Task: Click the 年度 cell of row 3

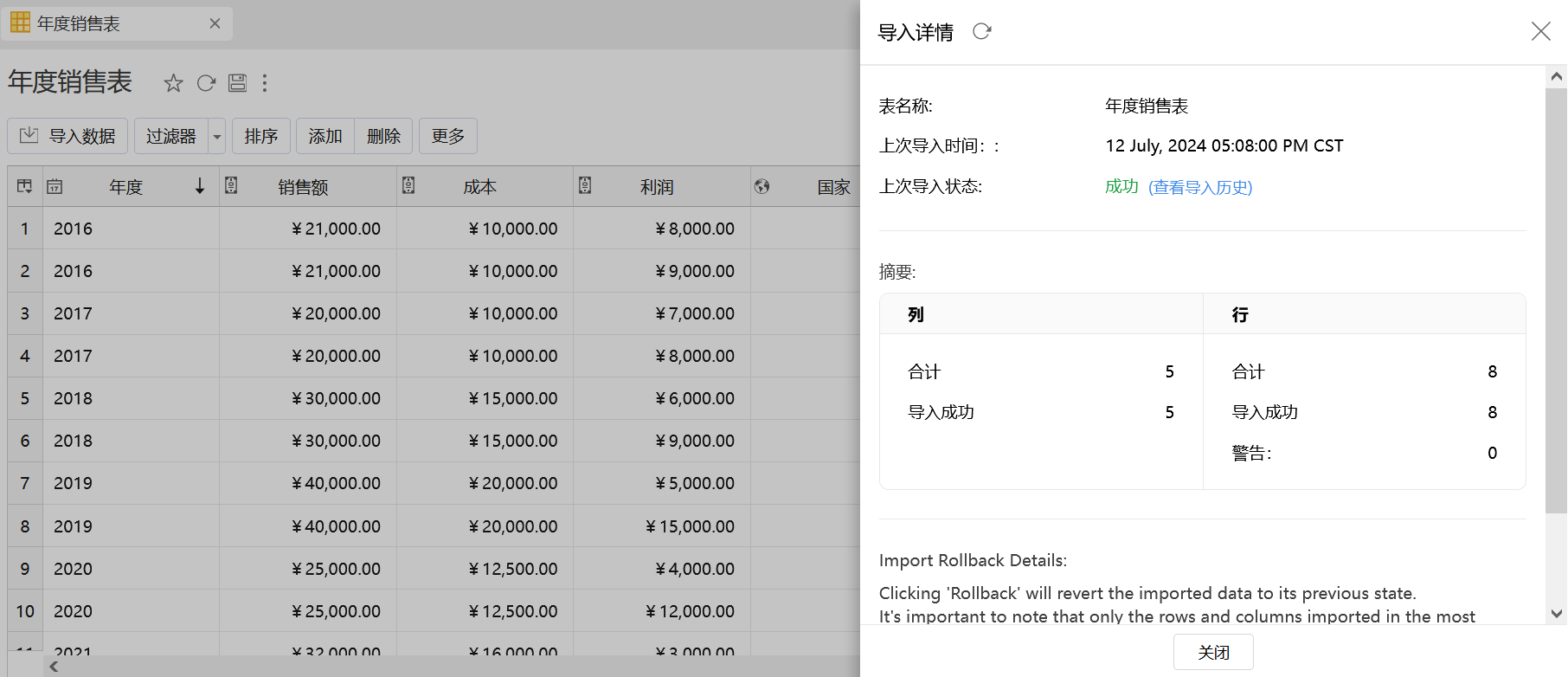Action: pyautogui.click(x=131, y=313)
